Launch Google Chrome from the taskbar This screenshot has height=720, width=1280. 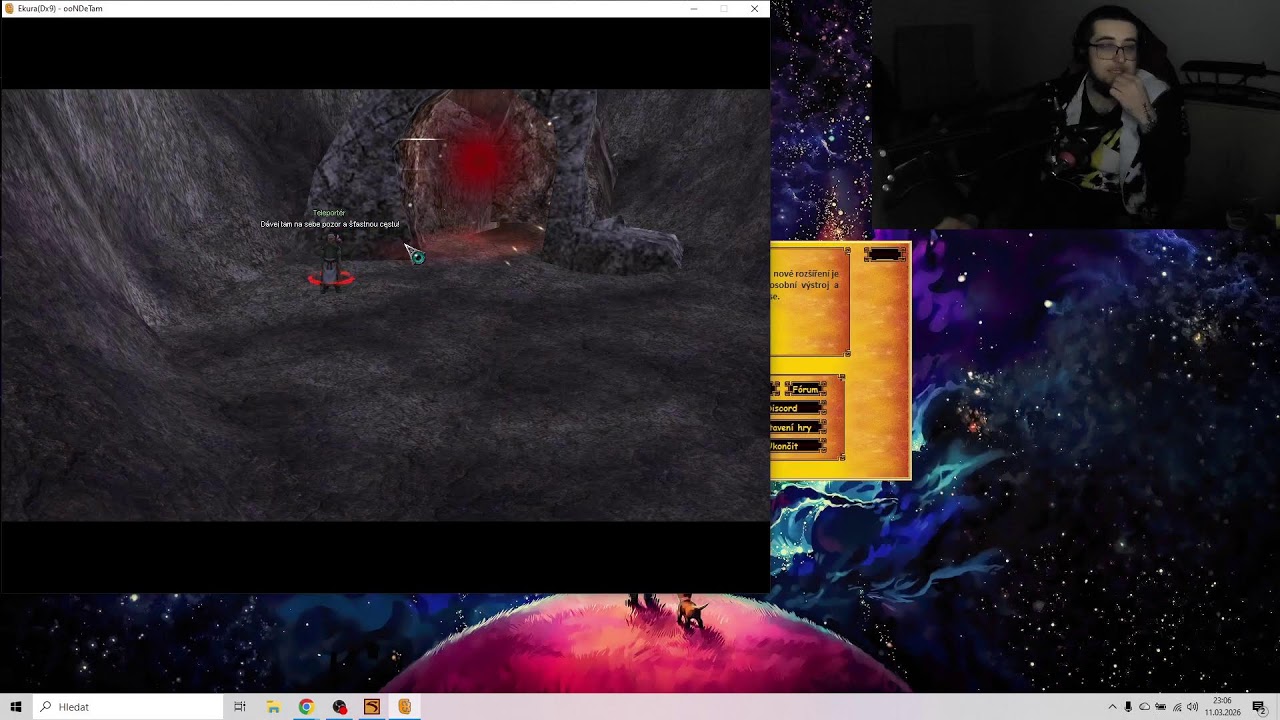click(306, 707)
